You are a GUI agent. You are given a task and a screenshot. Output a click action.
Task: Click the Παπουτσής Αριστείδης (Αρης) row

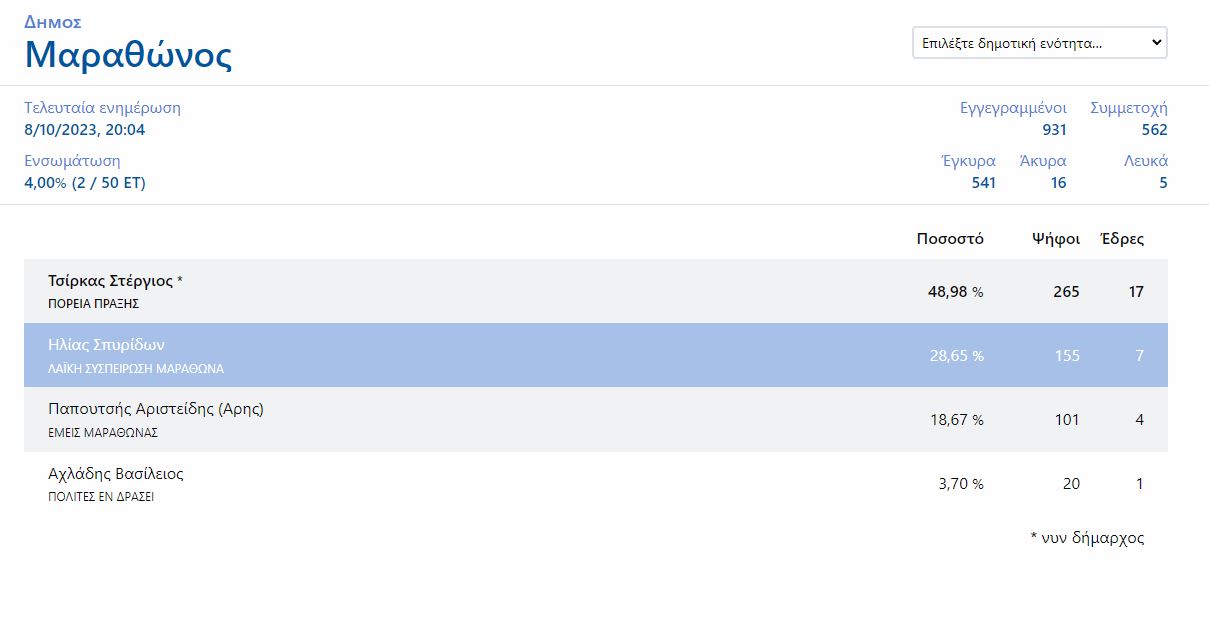pos(595,419)
